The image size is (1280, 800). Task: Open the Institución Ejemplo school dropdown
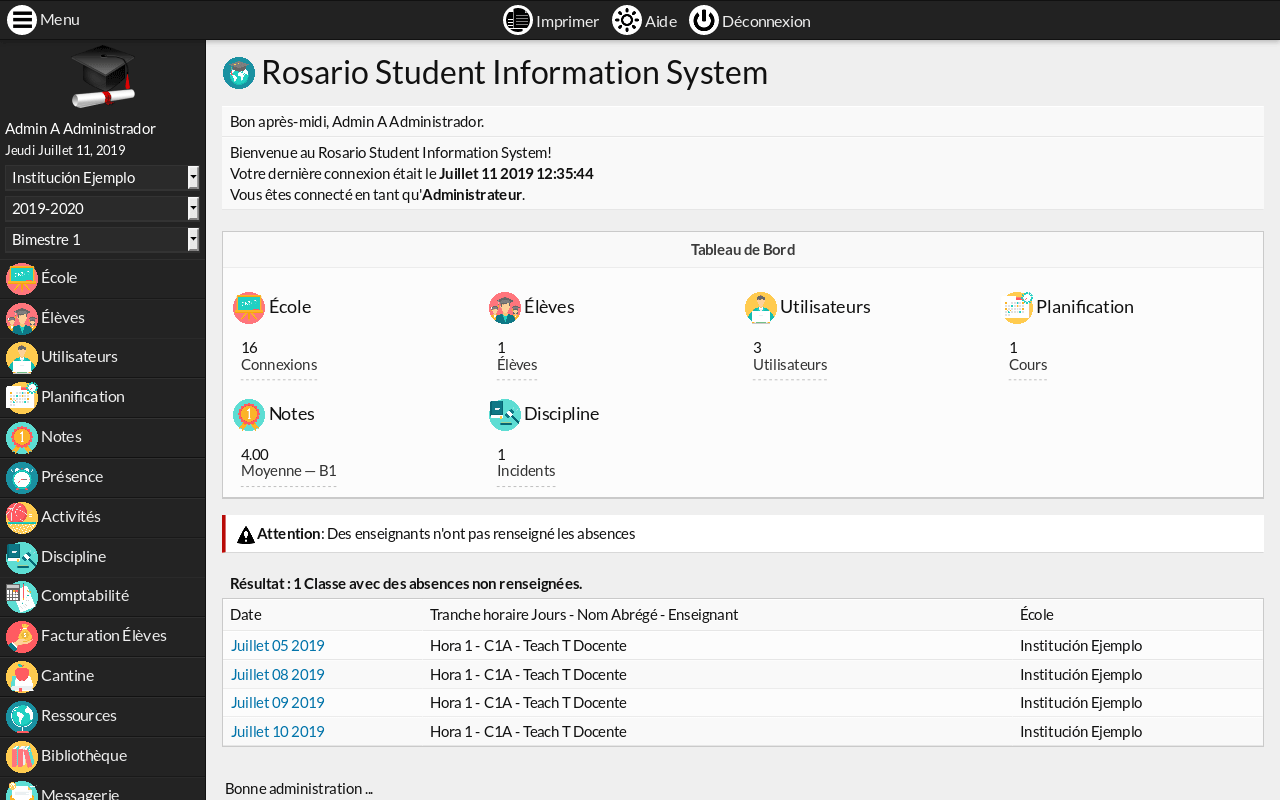[x=102, y=178]
